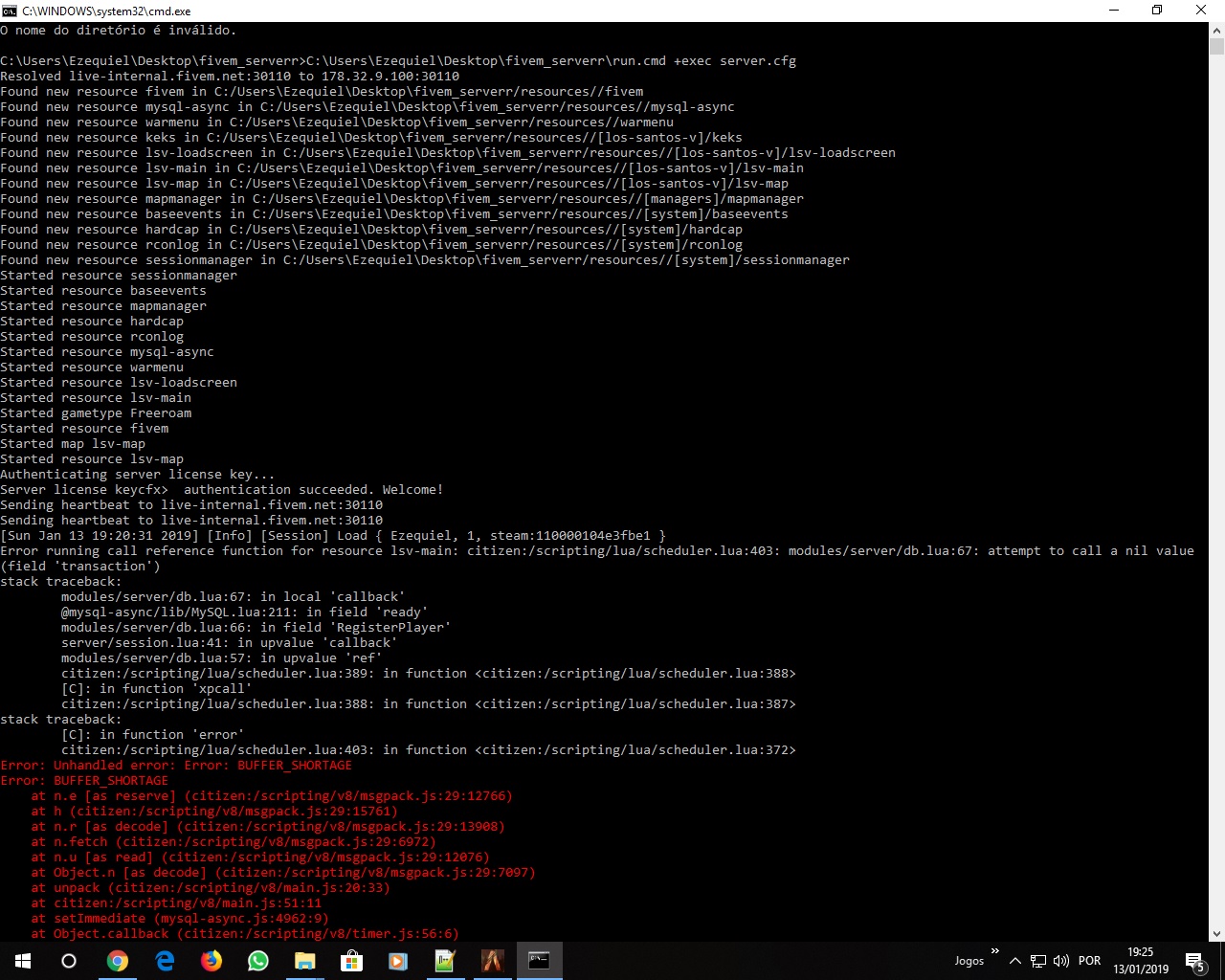This screenshot has width=1225, height=980.
Task: Change POR input language indicator
Action: tap(1089, 961)
